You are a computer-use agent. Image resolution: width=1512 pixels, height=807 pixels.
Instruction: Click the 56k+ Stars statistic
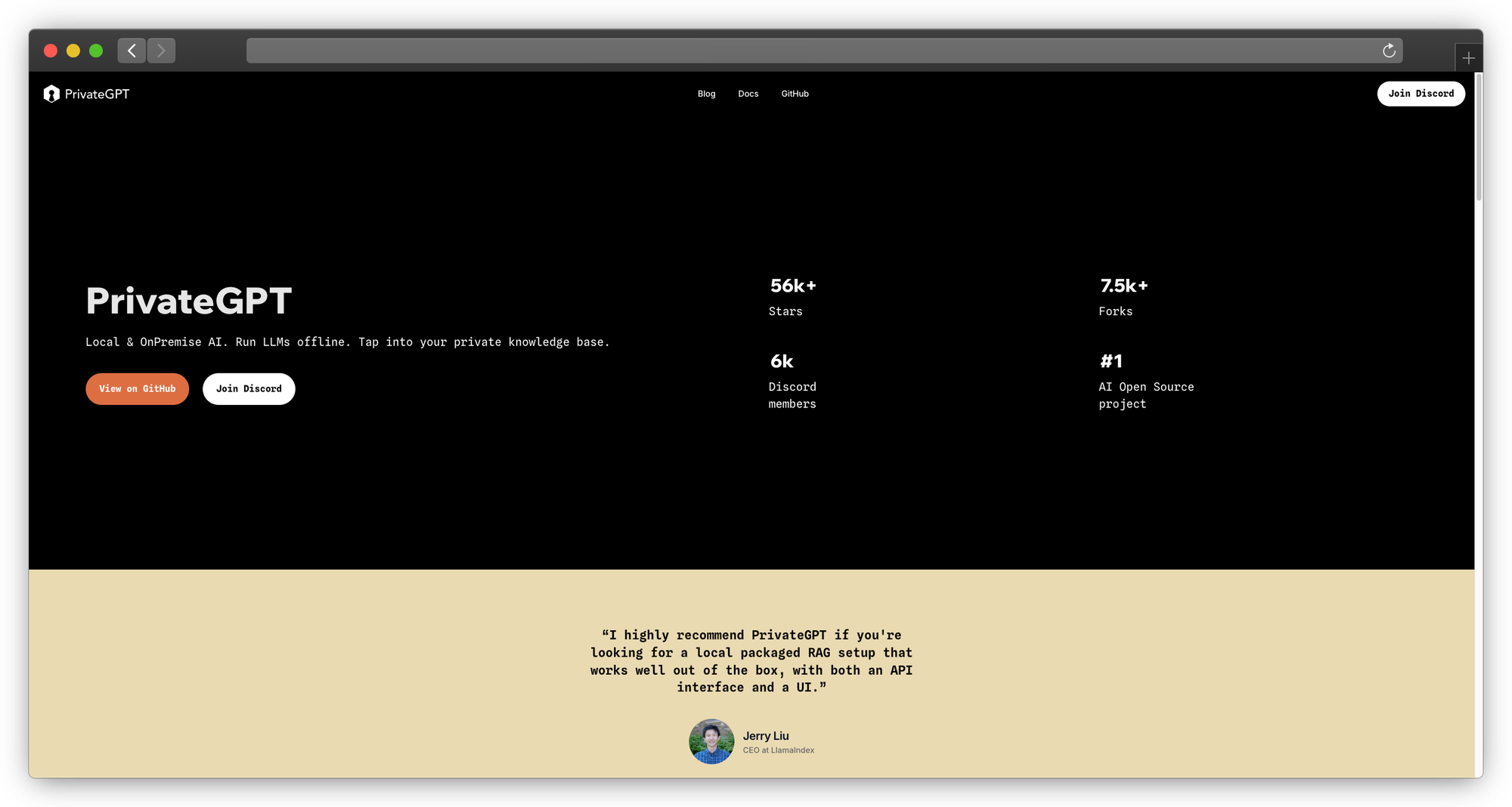click(793, 297)
